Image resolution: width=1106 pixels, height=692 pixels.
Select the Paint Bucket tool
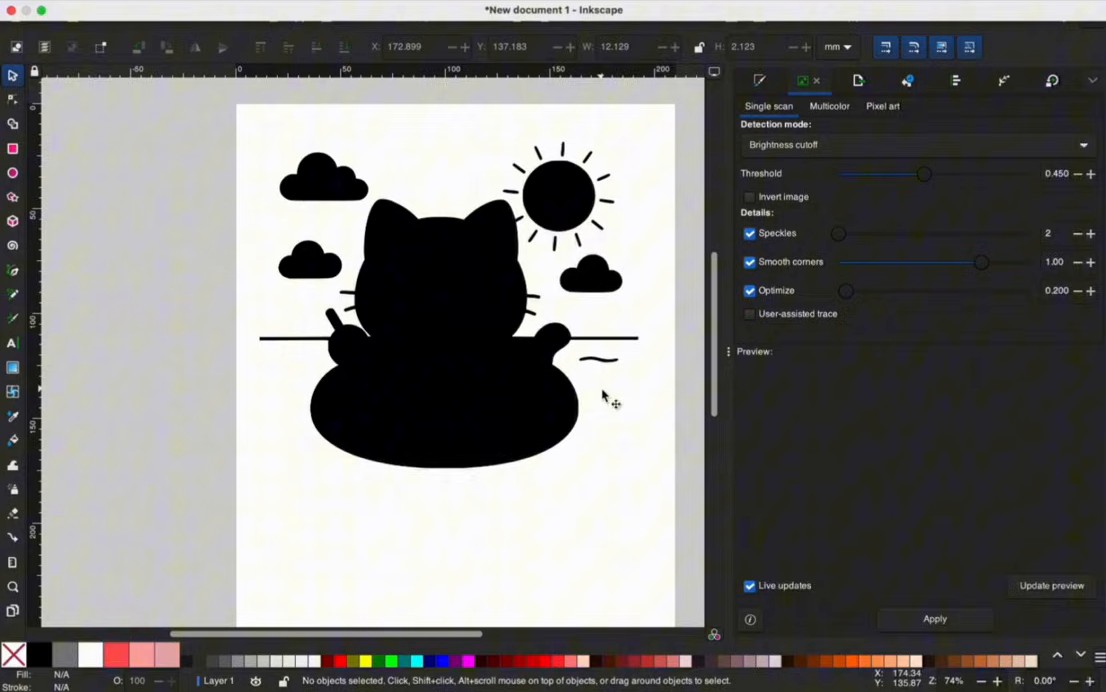click(x=12, y=441)
